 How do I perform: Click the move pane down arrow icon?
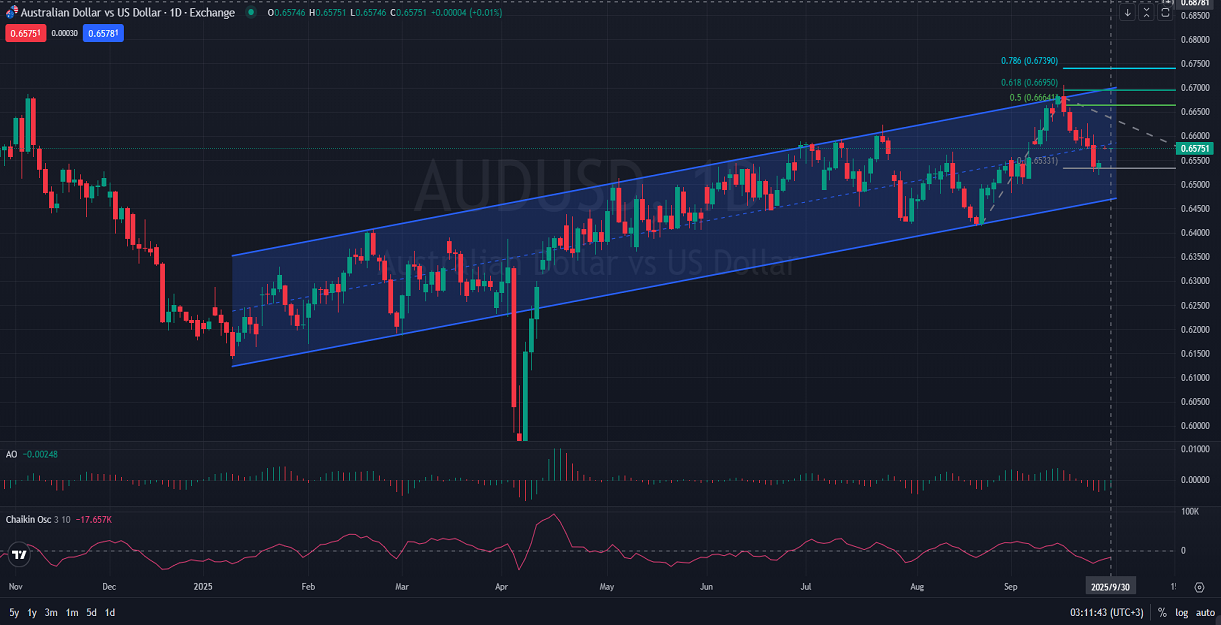pyautogui.click(x=1128, y=13)
